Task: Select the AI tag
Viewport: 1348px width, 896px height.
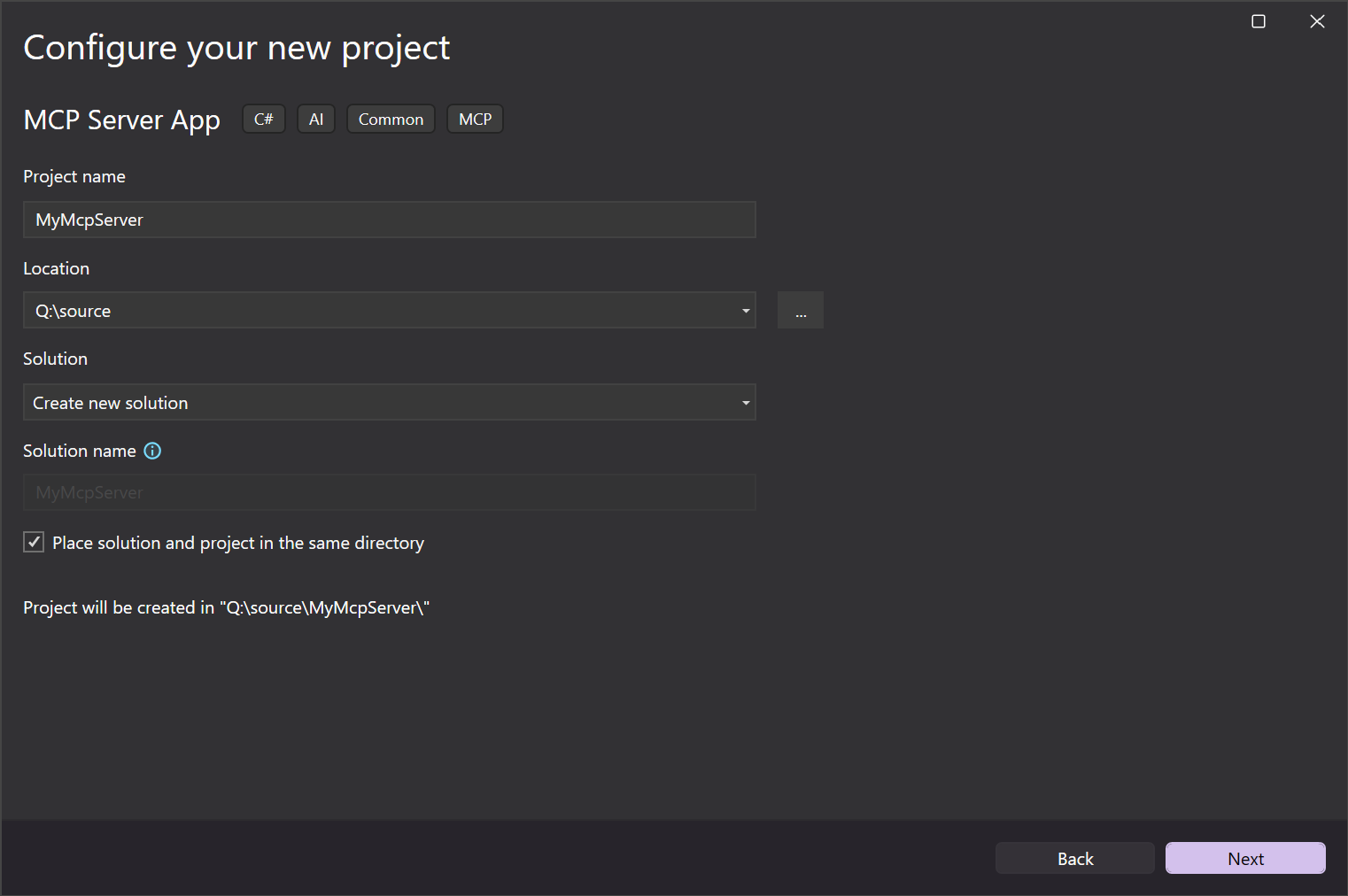Action: point(315,118)
